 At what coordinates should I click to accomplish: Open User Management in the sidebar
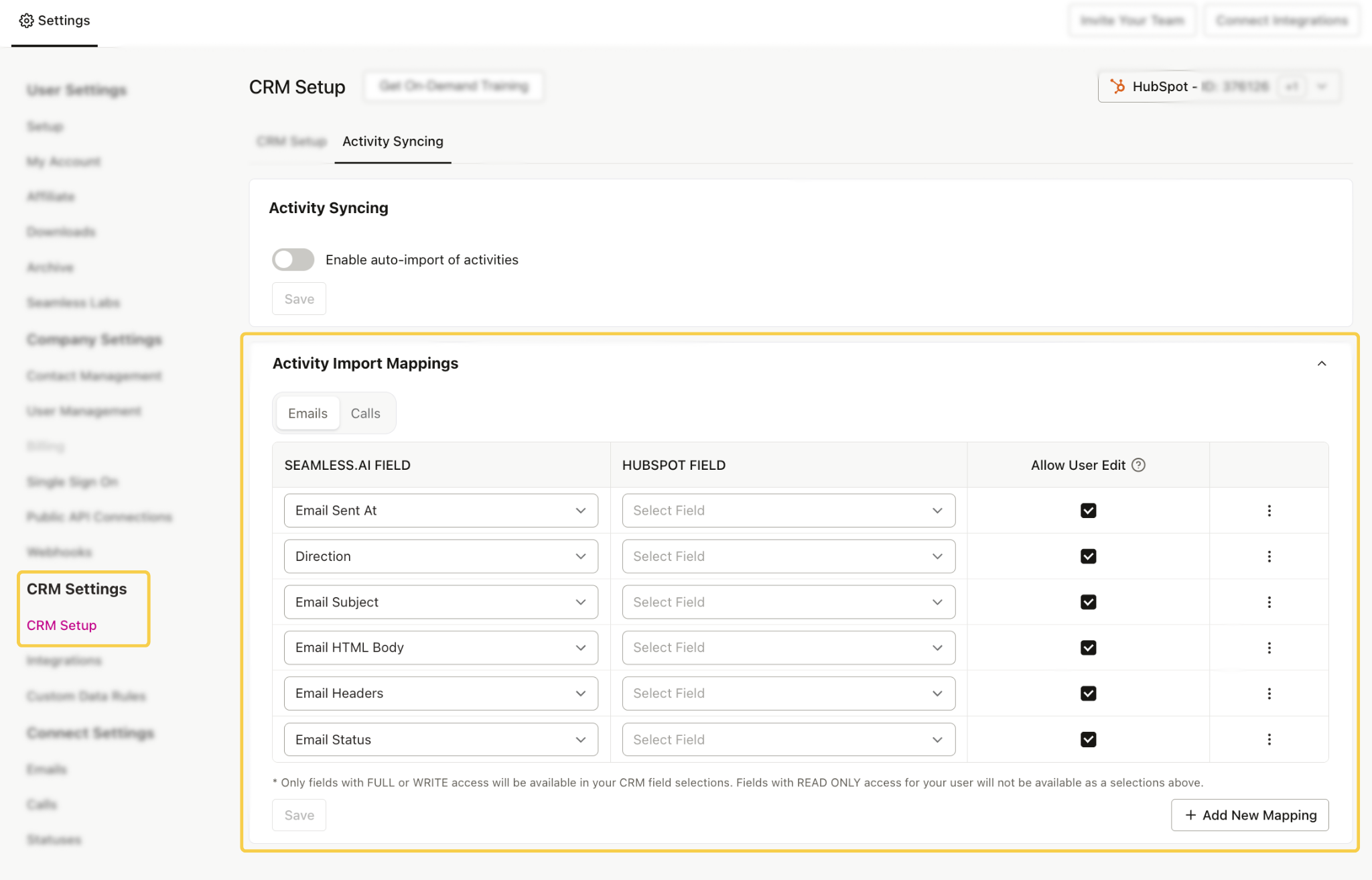tap(84, 411)
